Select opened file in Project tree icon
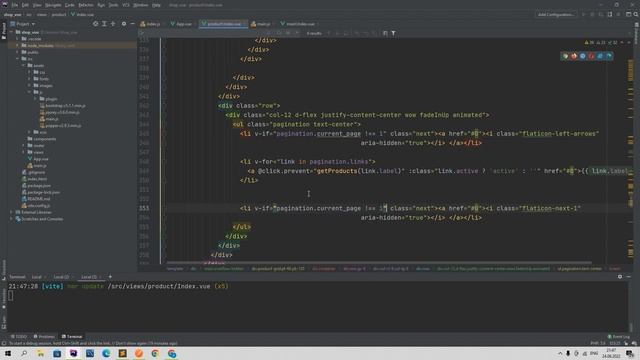This screenshot has width=640, height=360. pyautogui.click(x=95, y=24)
